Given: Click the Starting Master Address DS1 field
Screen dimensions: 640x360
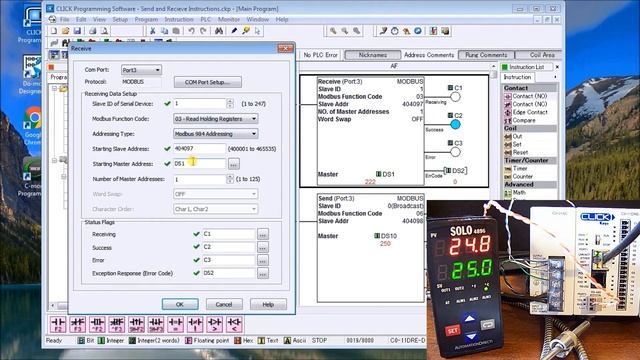Looking at the screenshot, I should 199,164.
